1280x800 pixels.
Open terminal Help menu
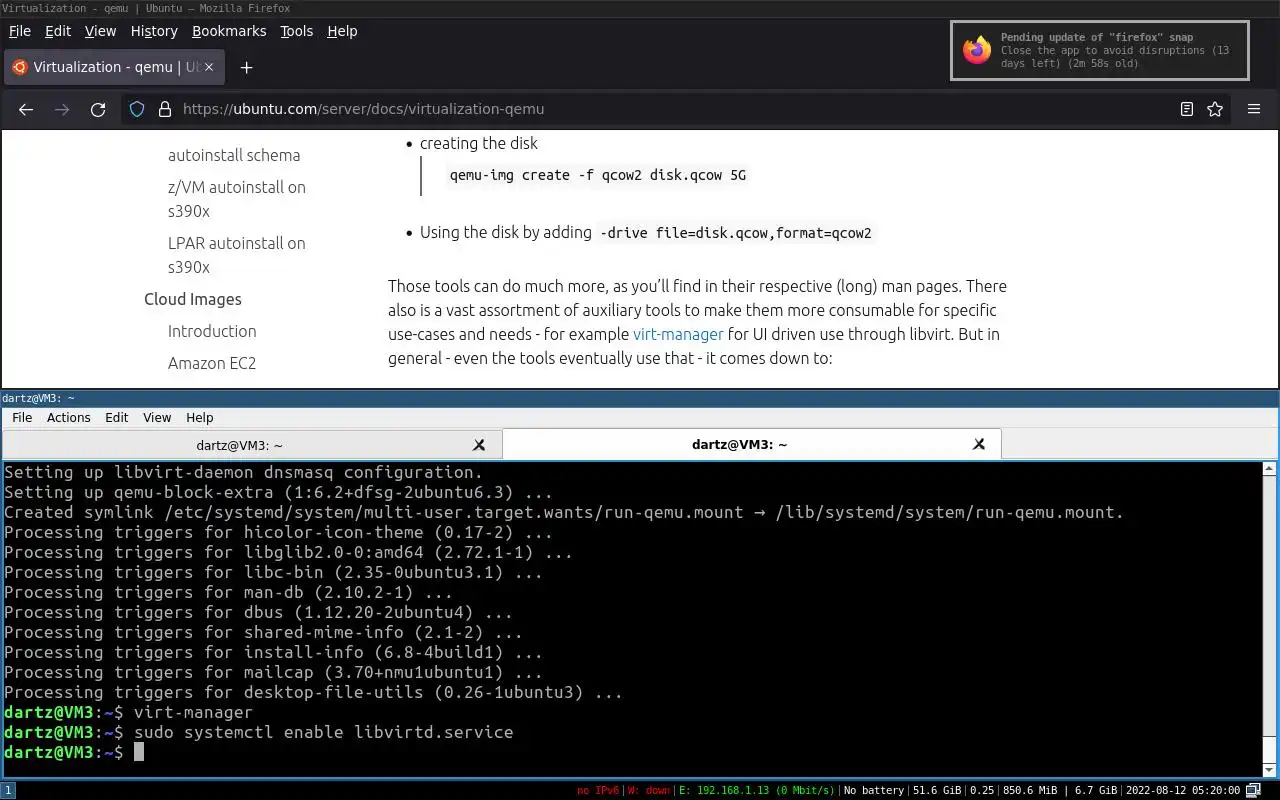pyautogui.click(x=200, y=417)
